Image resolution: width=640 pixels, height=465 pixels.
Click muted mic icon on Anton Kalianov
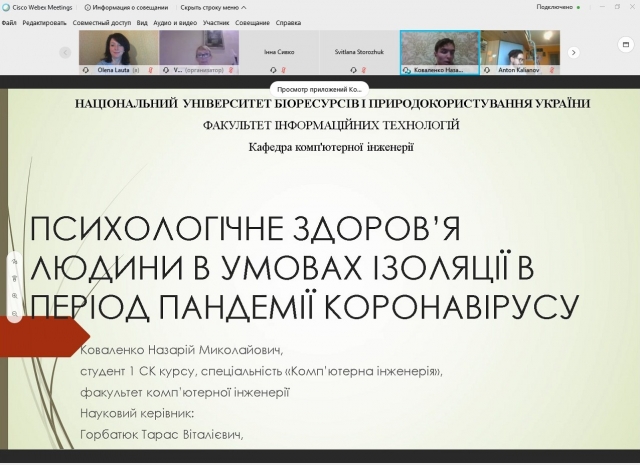click(x=552, y=70)
